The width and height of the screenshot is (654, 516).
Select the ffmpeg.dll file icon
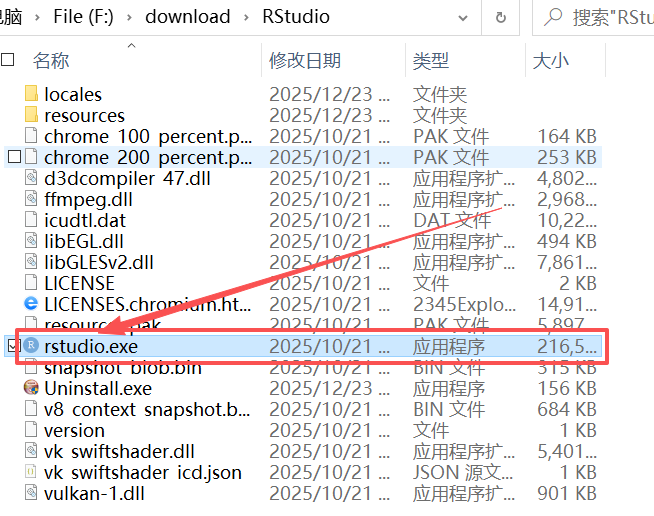point(31,199)
